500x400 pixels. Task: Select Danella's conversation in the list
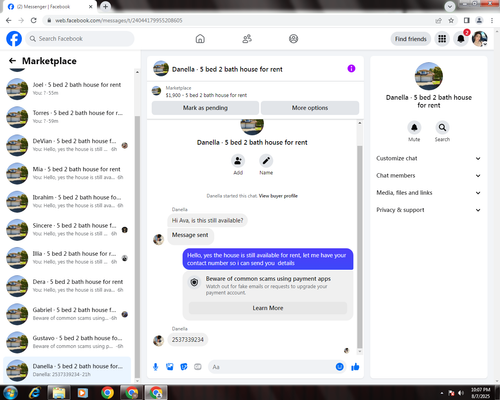[67, 370]
